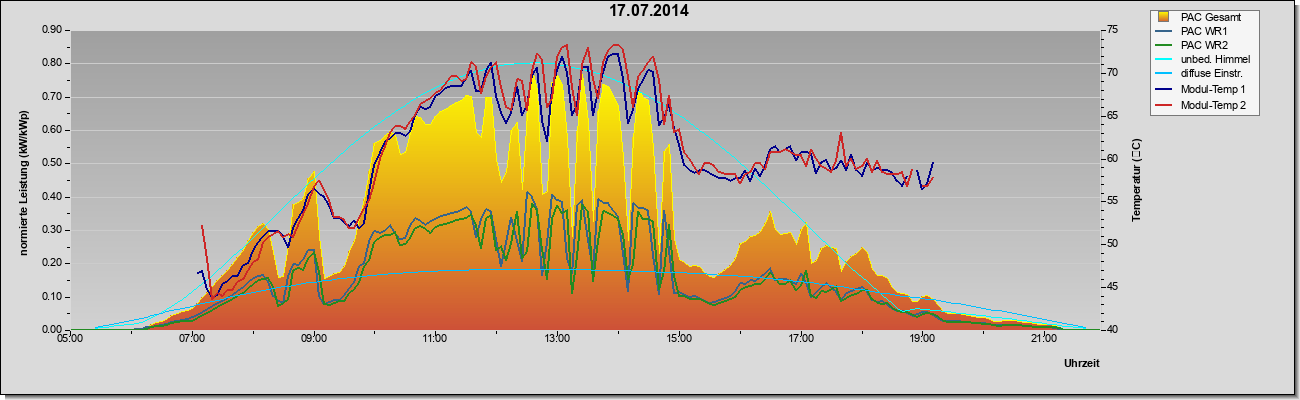
Task: Click the 75 temperature axis value
Action: (1113, 30)
